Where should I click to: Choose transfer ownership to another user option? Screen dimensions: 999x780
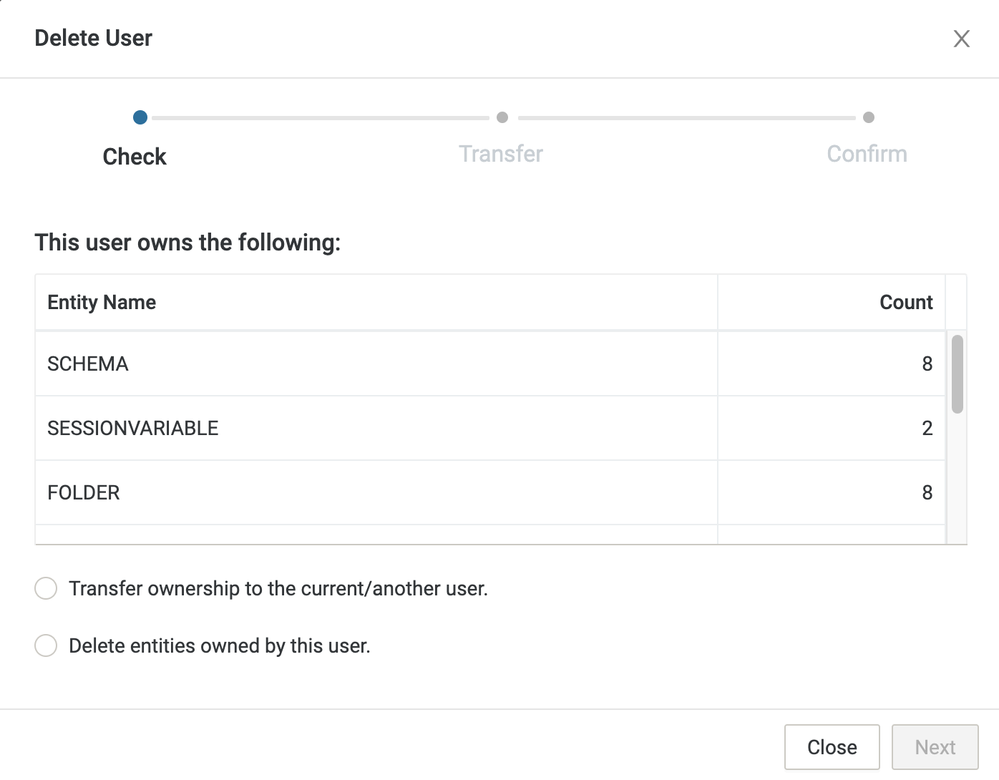coord(46,589)
